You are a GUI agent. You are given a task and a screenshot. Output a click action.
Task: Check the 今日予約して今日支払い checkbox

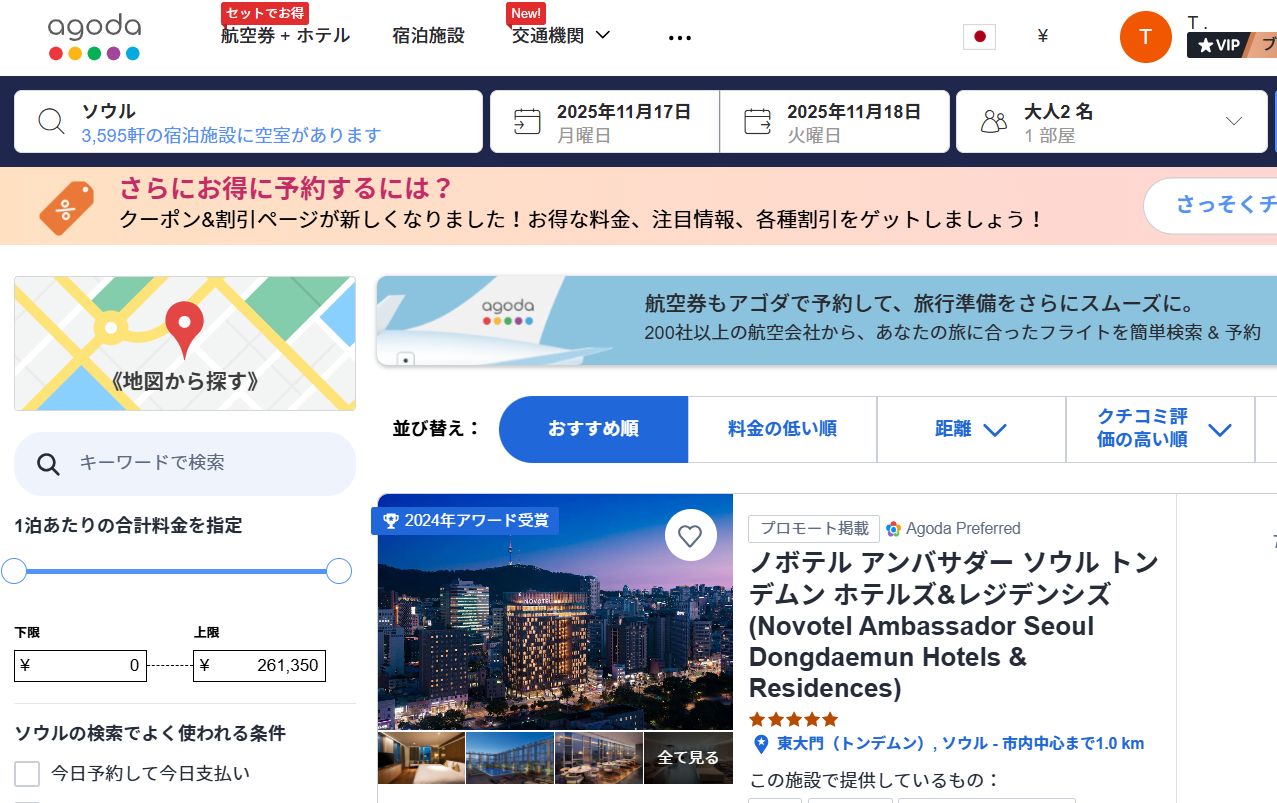[x=27, y=773]
